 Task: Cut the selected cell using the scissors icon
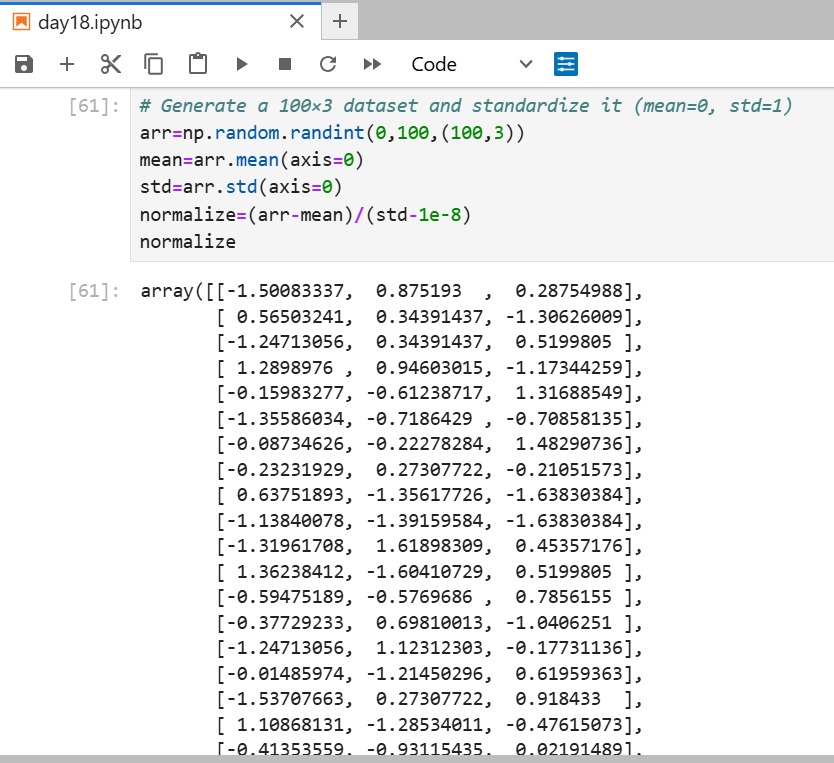point(110,63)
